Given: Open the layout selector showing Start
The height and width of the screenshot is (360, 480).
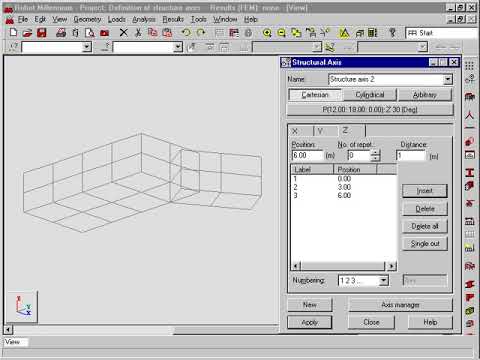Looking at the screenshot, I should pos(442,33).
